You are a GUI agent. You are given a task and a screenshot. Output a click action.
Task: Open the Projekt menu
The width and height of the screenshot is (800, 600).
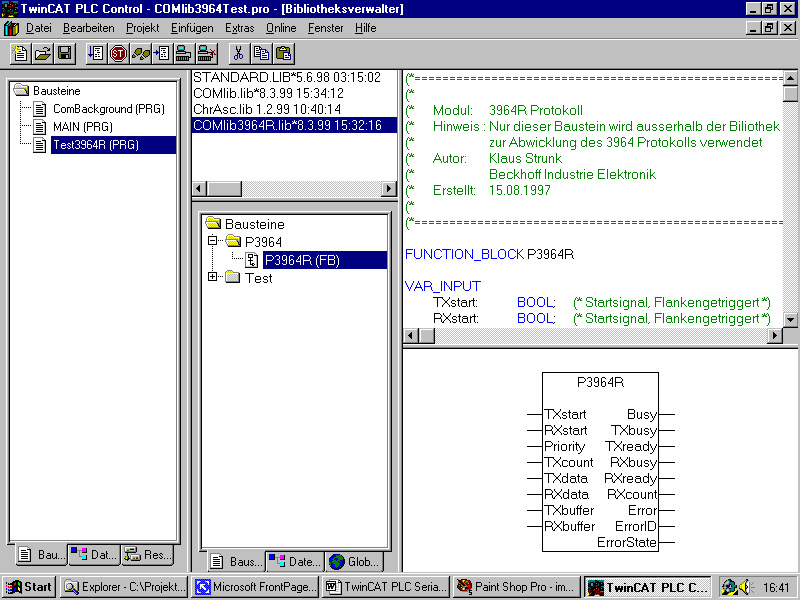pyautogui.click(x=142, y=28)
